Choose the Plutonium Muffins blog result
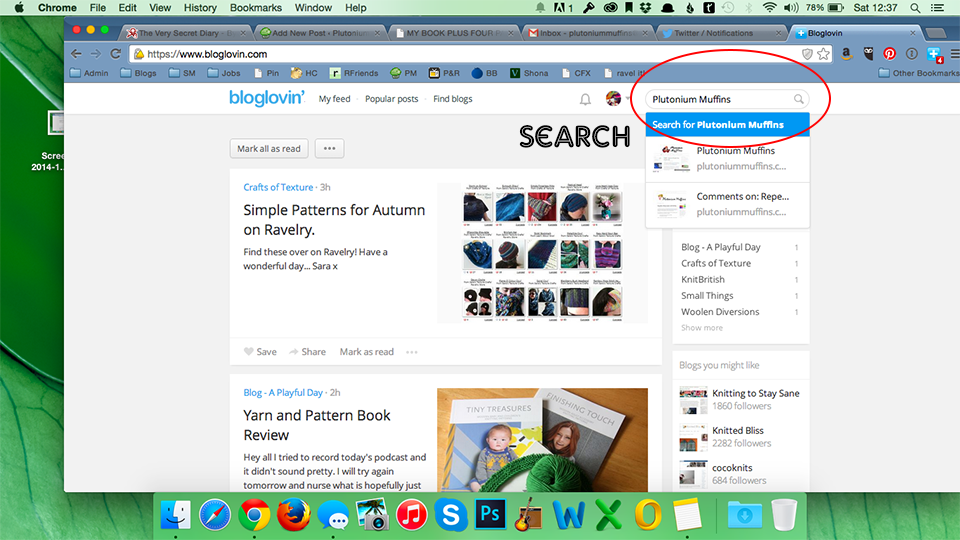This screenshot has height=540, width=960. pos(727,159)
